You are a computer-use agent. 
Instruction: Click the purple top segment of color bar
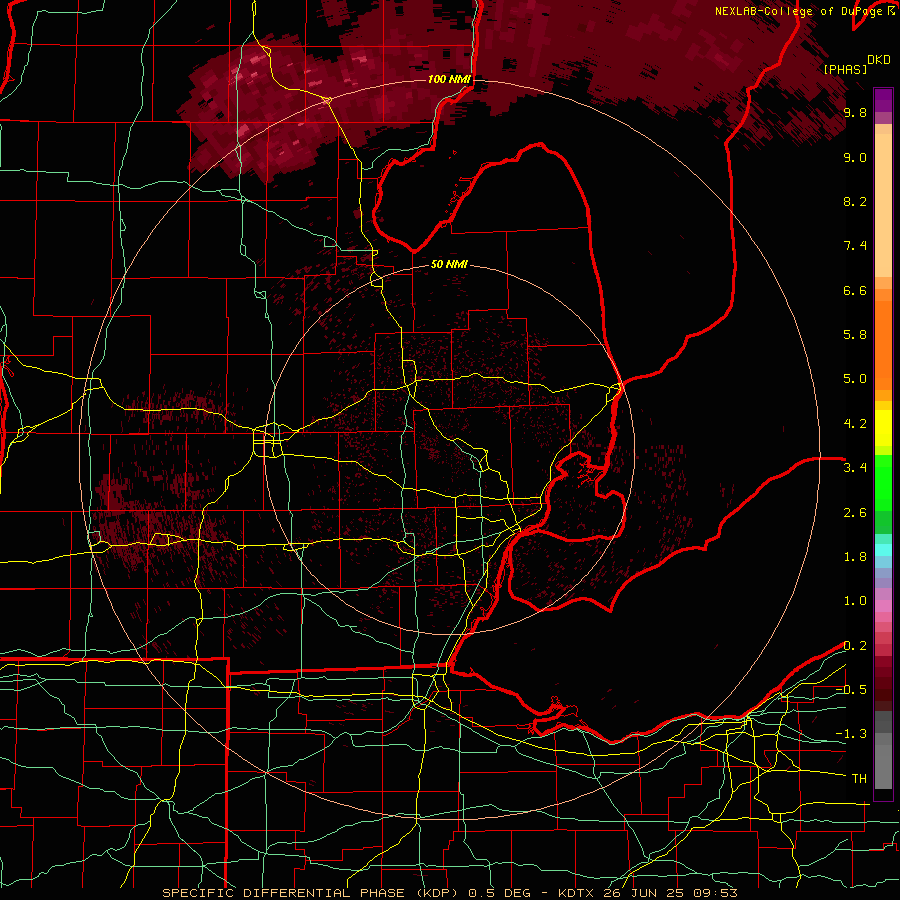[x=883, y=100]
